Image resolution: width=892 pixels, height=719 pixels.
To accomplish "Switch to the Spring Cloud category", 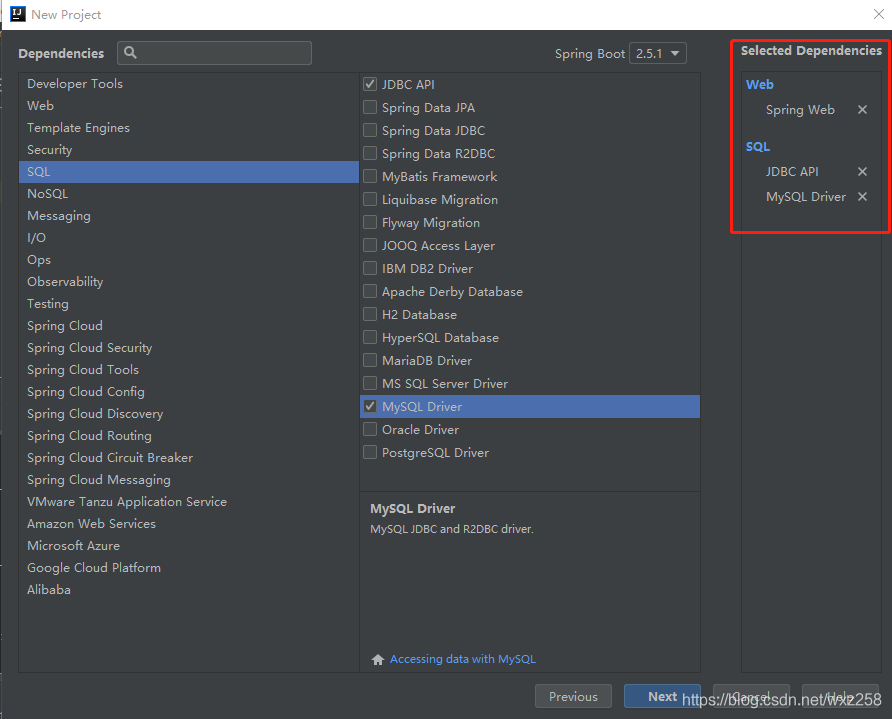I will coord(65,325).
